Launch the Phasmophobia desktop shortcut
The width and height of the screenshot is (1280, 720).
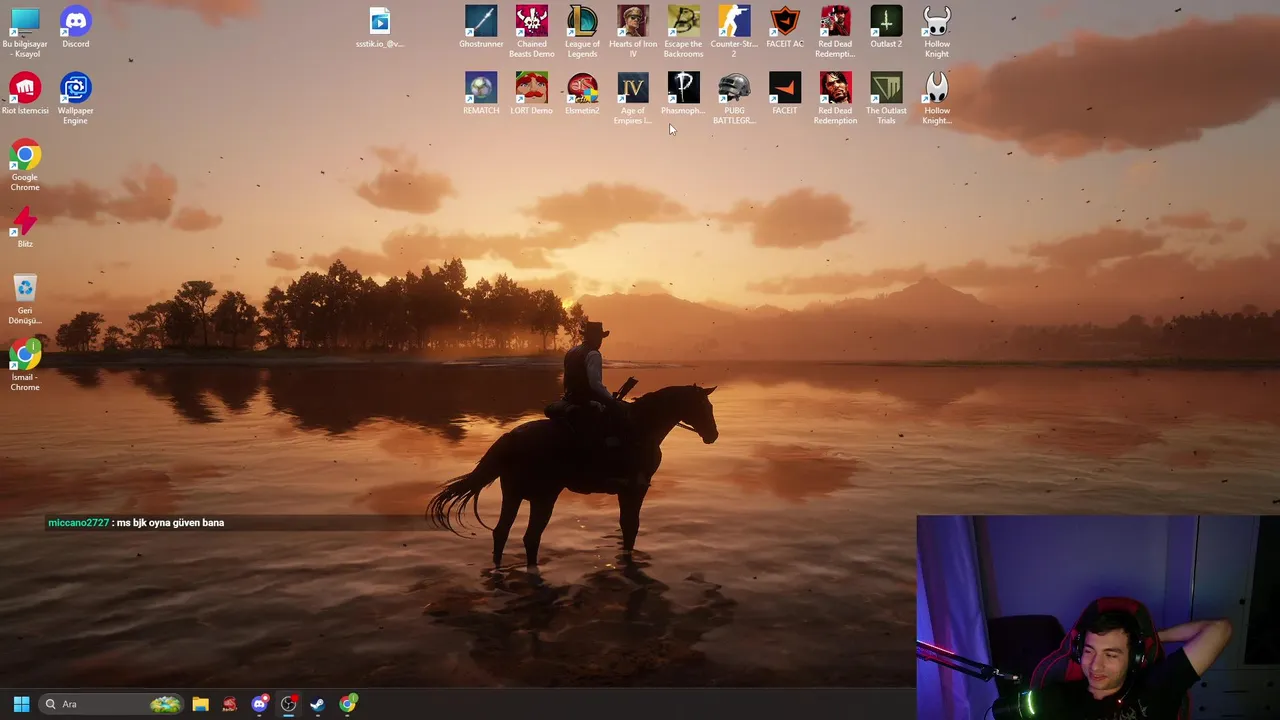[684, 94]
